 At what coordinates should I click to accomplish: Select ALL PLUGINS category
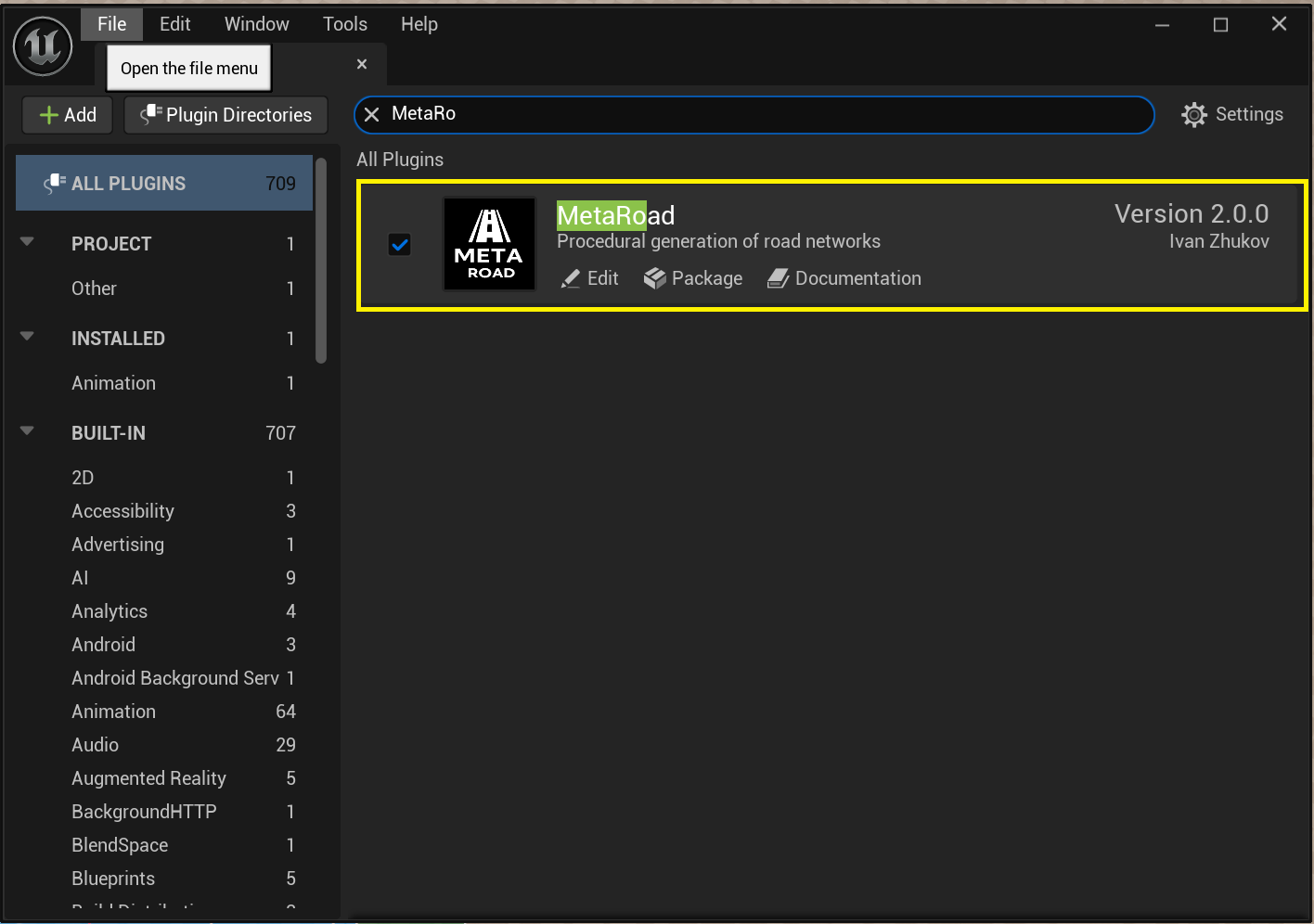point(164,184)
